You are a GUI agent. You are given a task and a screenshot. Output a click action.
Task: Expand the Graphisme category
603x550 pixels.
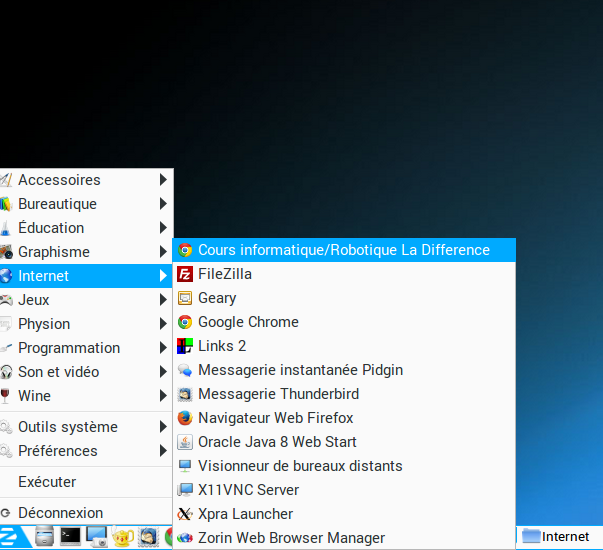[x=86, y=252]
